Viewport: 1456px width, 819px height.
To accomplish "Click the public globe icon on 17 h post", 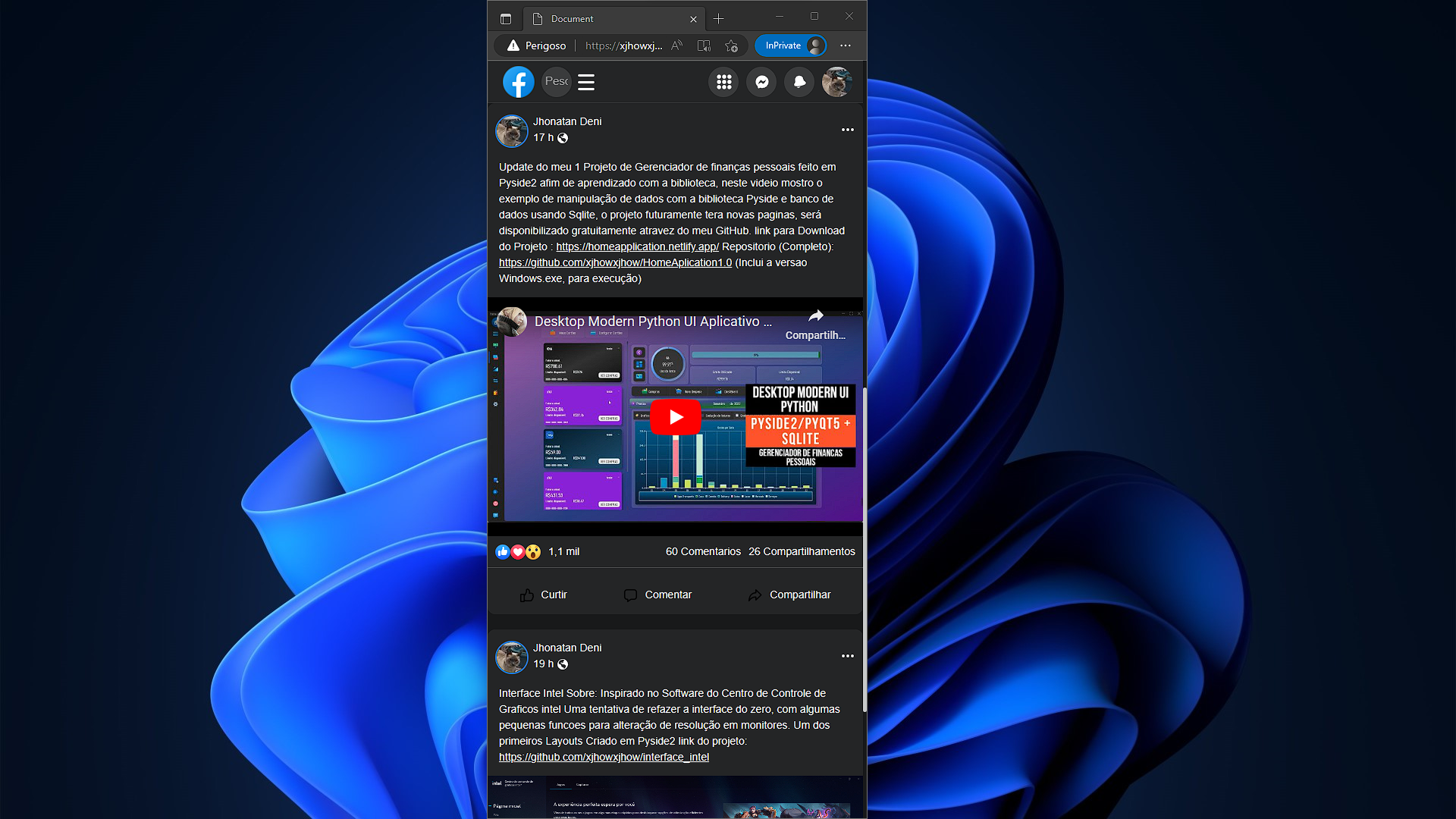I will pyautogui.click(x=563, y=138).
